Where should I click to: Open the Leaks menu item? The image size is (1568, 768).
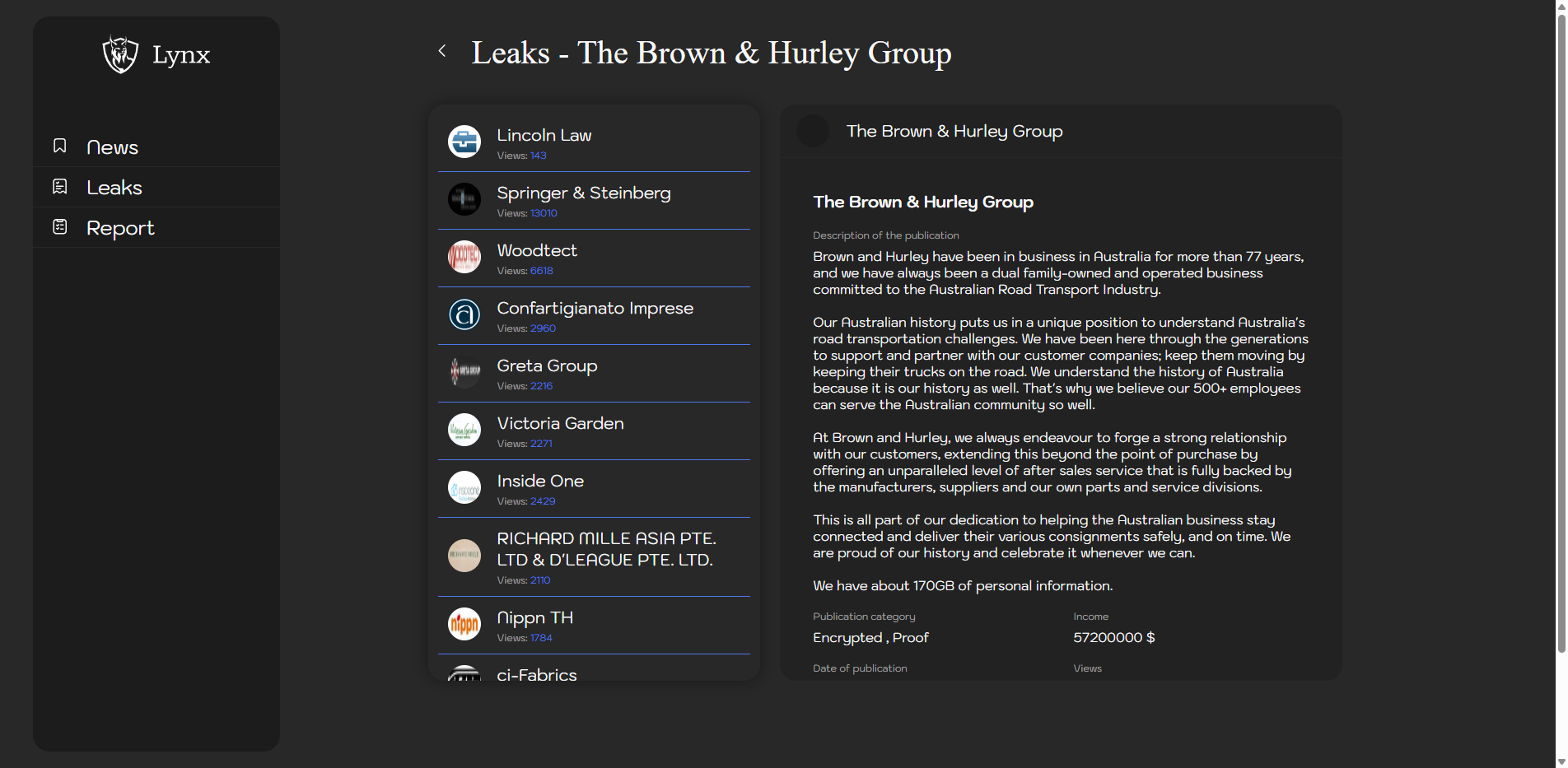(x=114, y=188)
